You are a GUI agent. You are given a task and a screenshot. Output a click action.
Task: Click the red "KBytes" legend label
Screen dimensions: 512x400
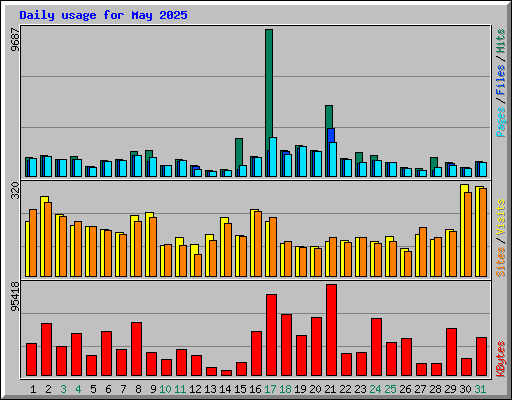point(501,359)
